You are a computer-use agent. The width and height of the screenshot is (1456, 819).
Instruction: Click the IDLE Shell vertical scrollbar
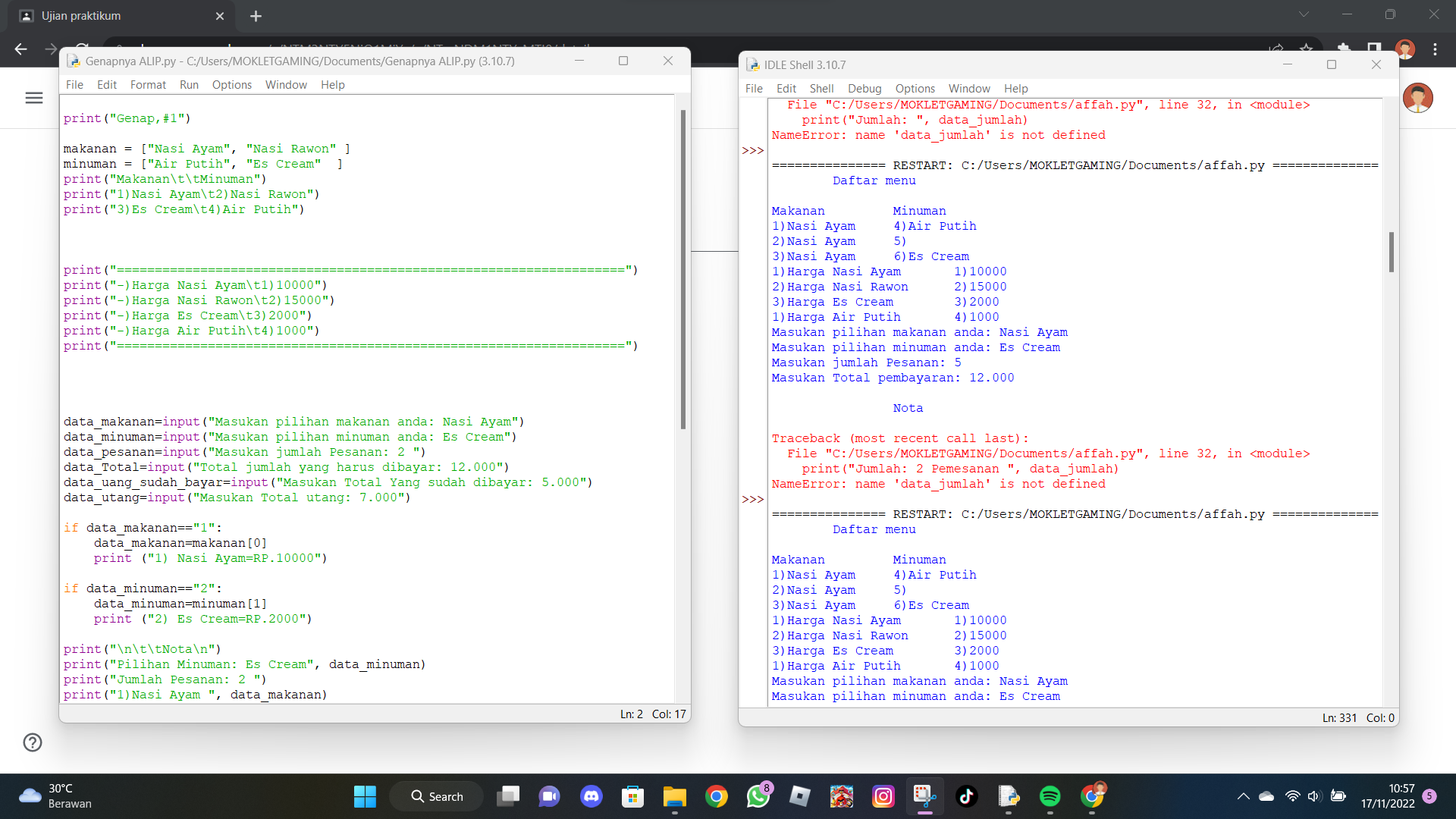point(1391,253)
